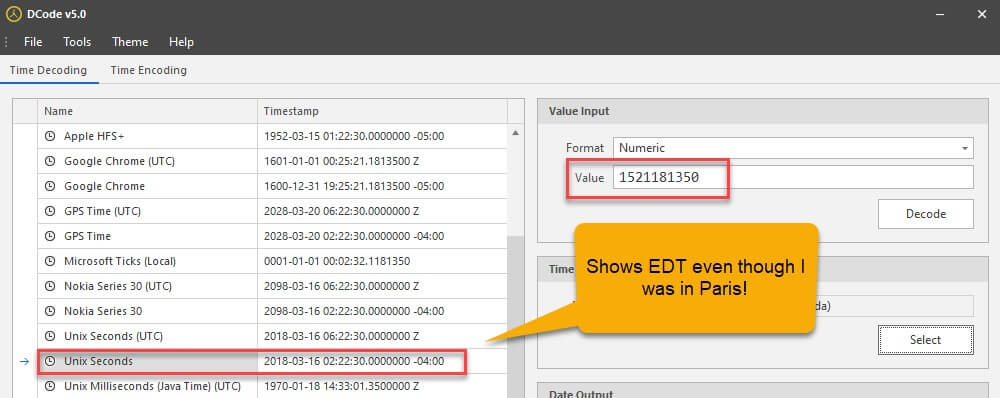Click the Select time zone button

[925, 340]
